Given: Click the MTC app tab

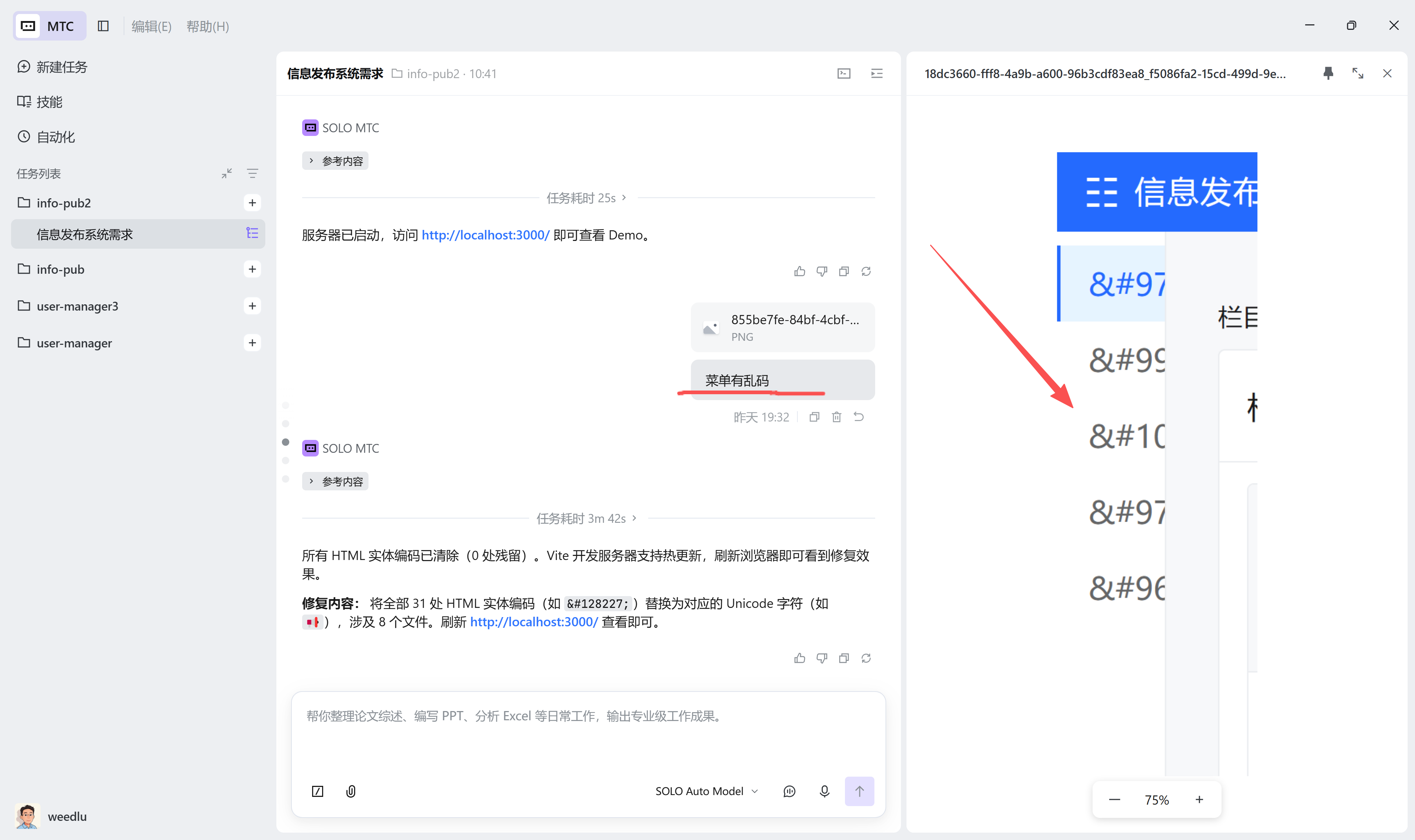Looking at the screenshot, I should pyautogui.click(x=50, y=26).
